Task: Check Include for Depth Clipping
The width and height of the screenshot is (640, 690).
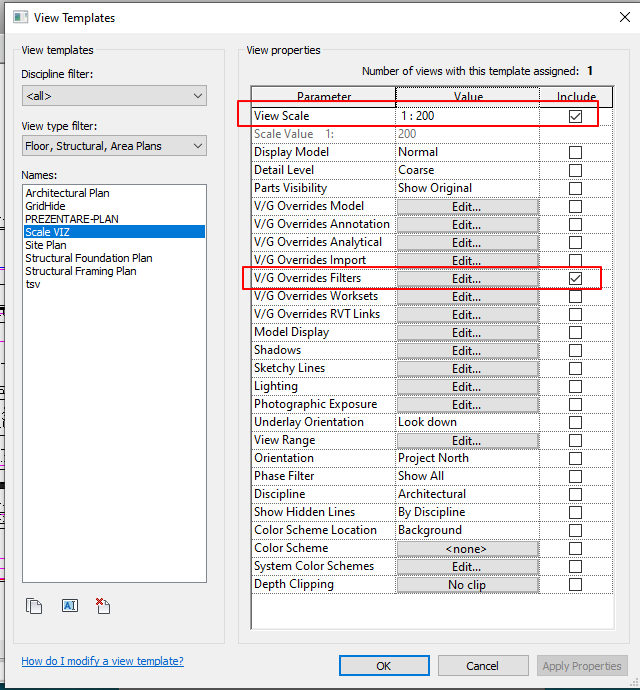Action: (575, 584)
